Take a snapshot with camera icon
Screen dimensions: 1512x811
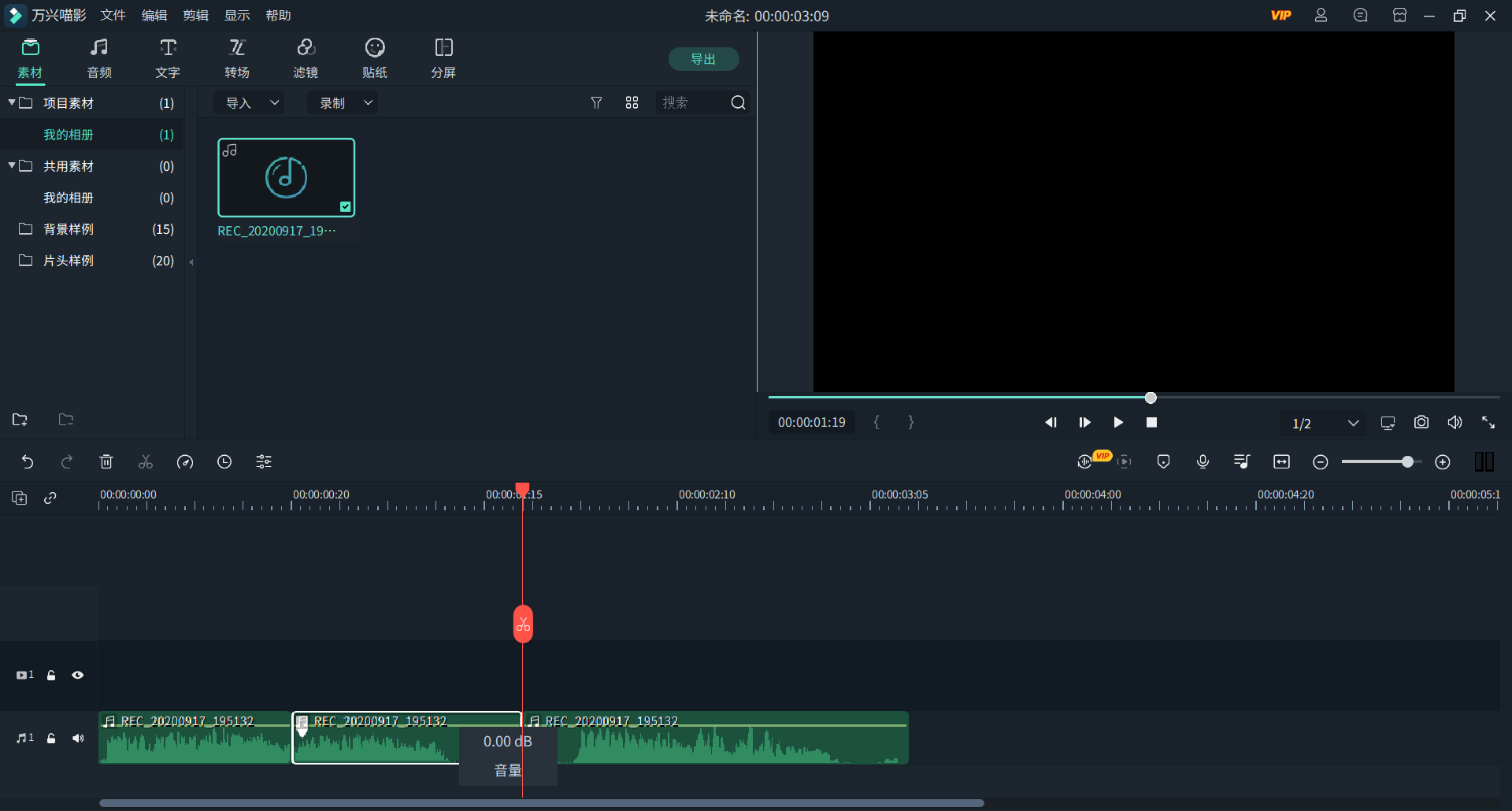tap(1421, 423)
